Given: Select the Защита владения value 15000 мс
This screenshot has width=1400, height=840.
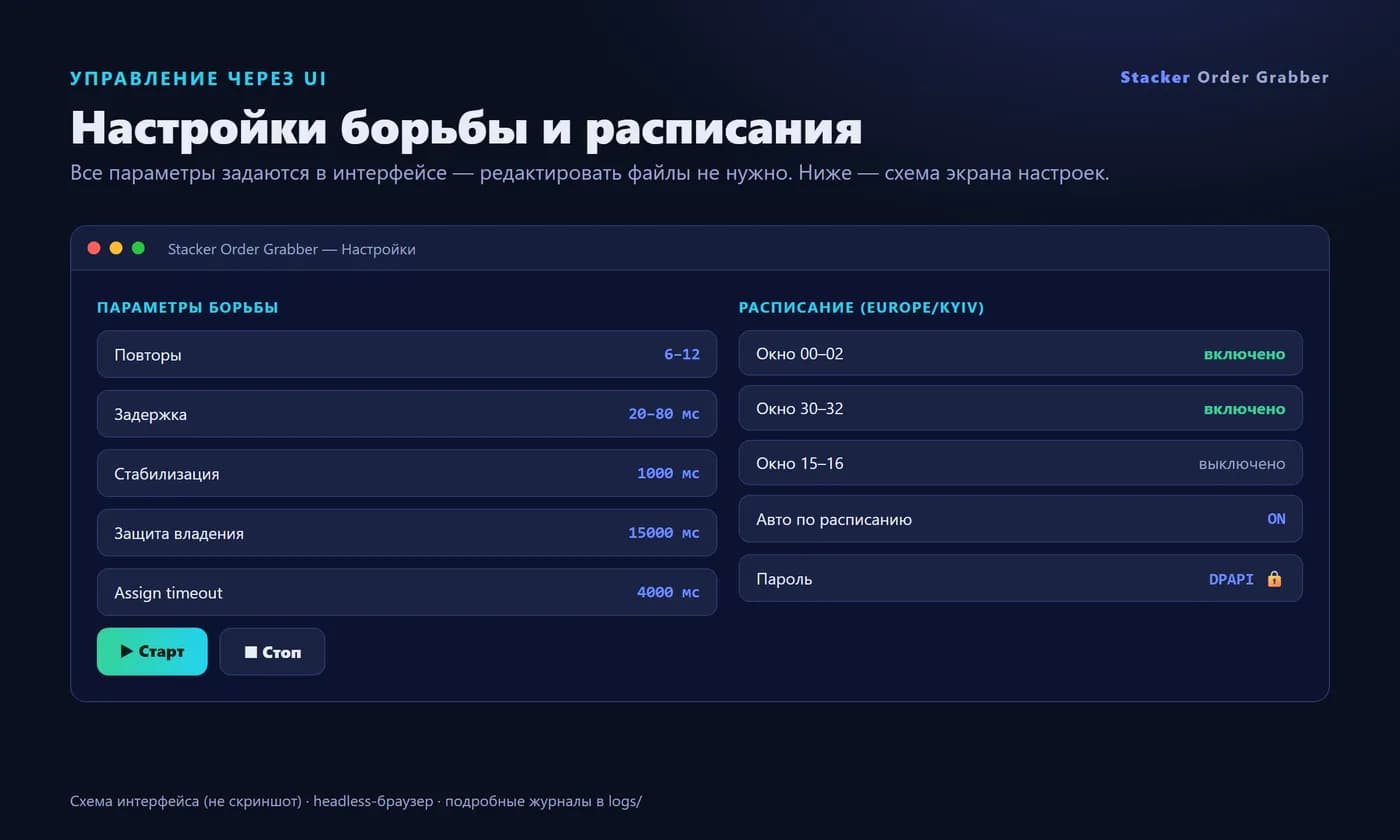Looking at the screenshot, I should 664,533.
